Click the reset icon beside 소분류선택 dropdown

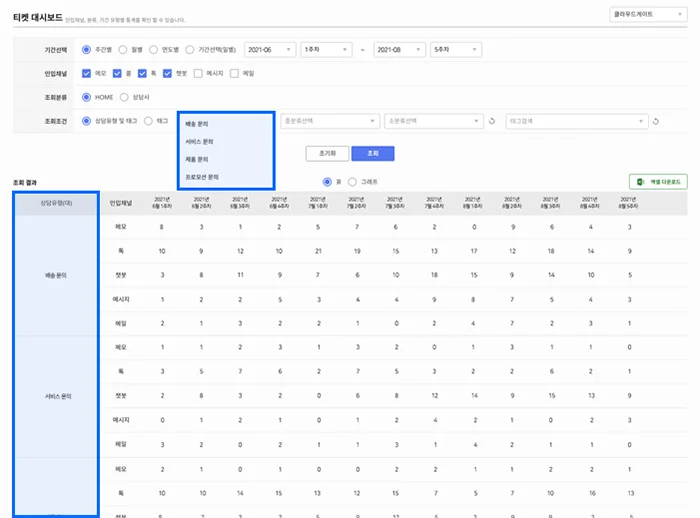click(x=491, y=122)
